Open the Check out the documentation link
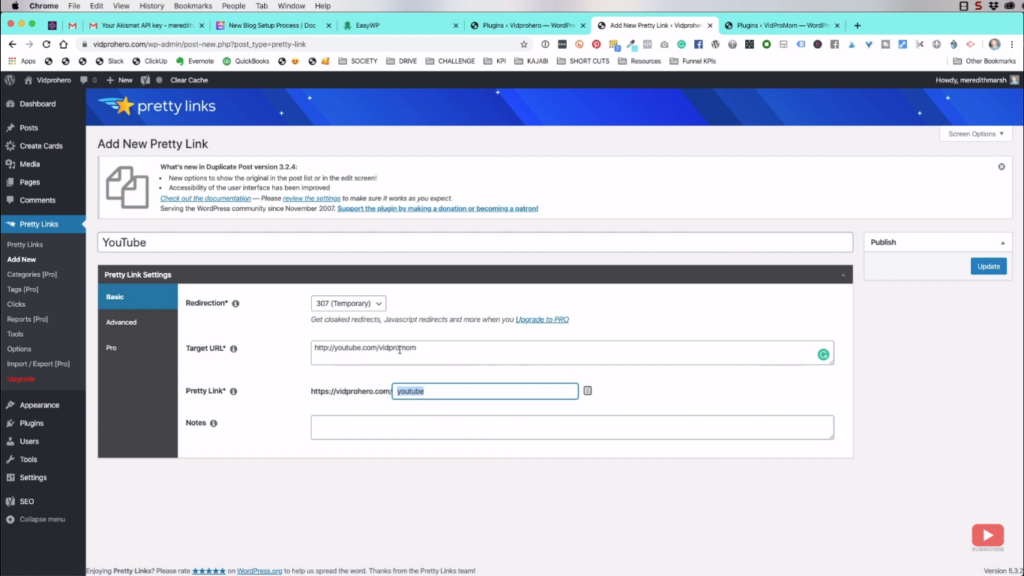Viewport: 1024px width, 576px height. (x=205, y=199)
